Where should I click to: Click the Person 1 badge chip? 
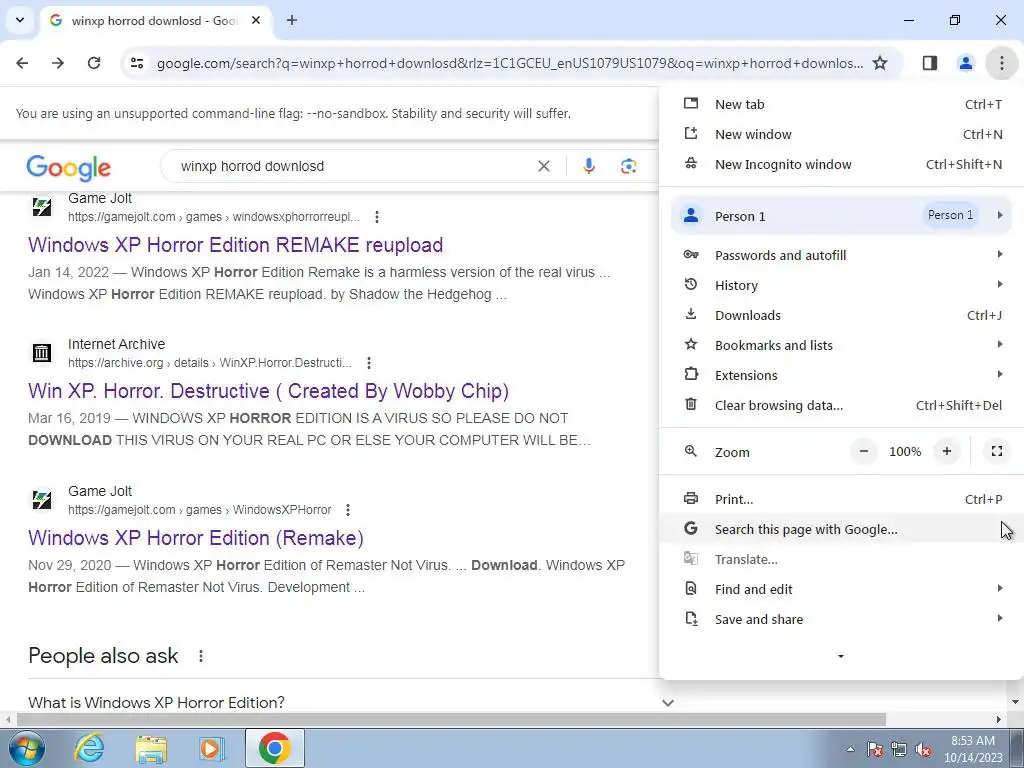pos(950,215)
